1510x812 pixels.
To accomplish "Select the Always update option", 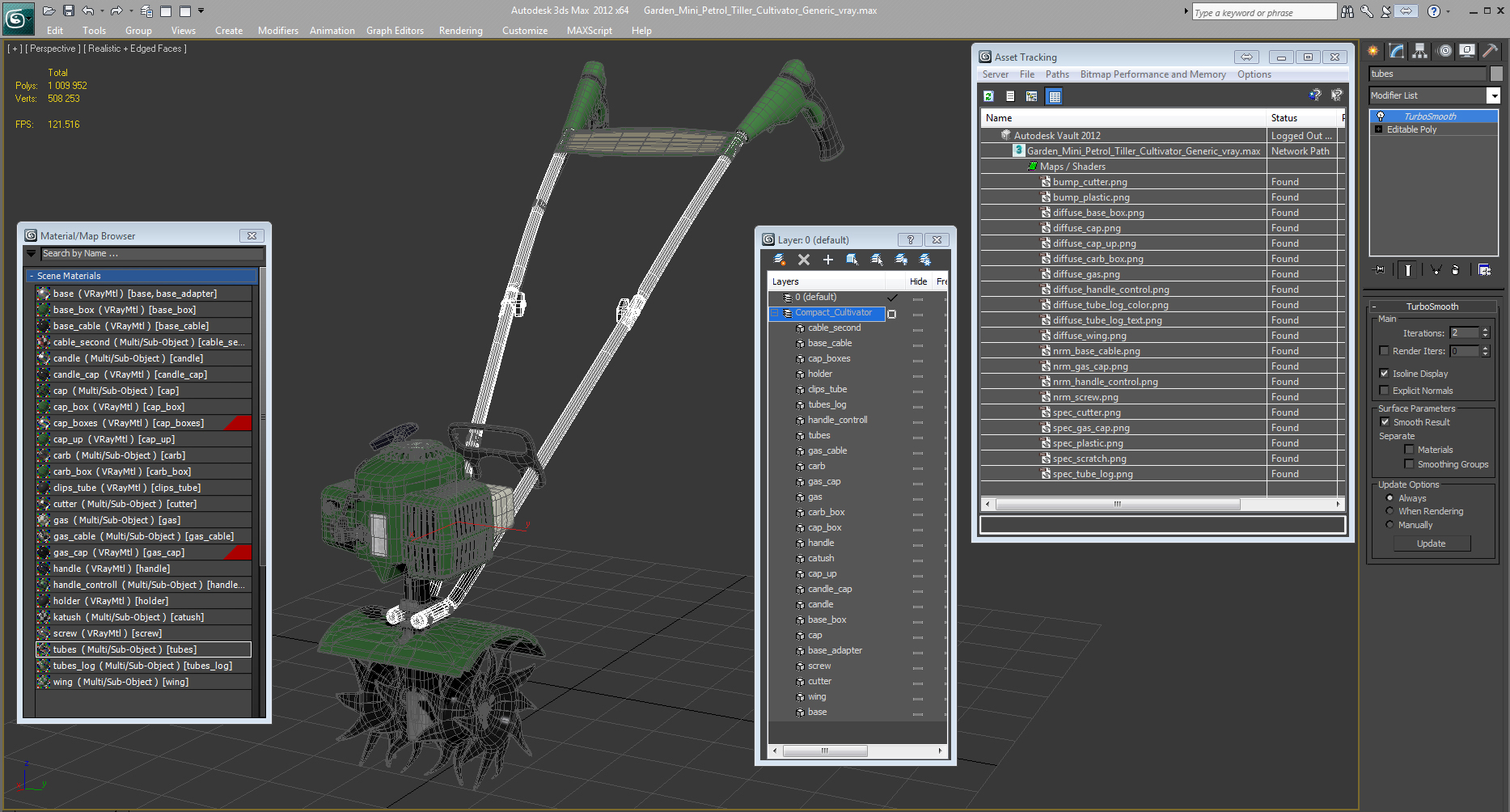I will click(1389, 498).
